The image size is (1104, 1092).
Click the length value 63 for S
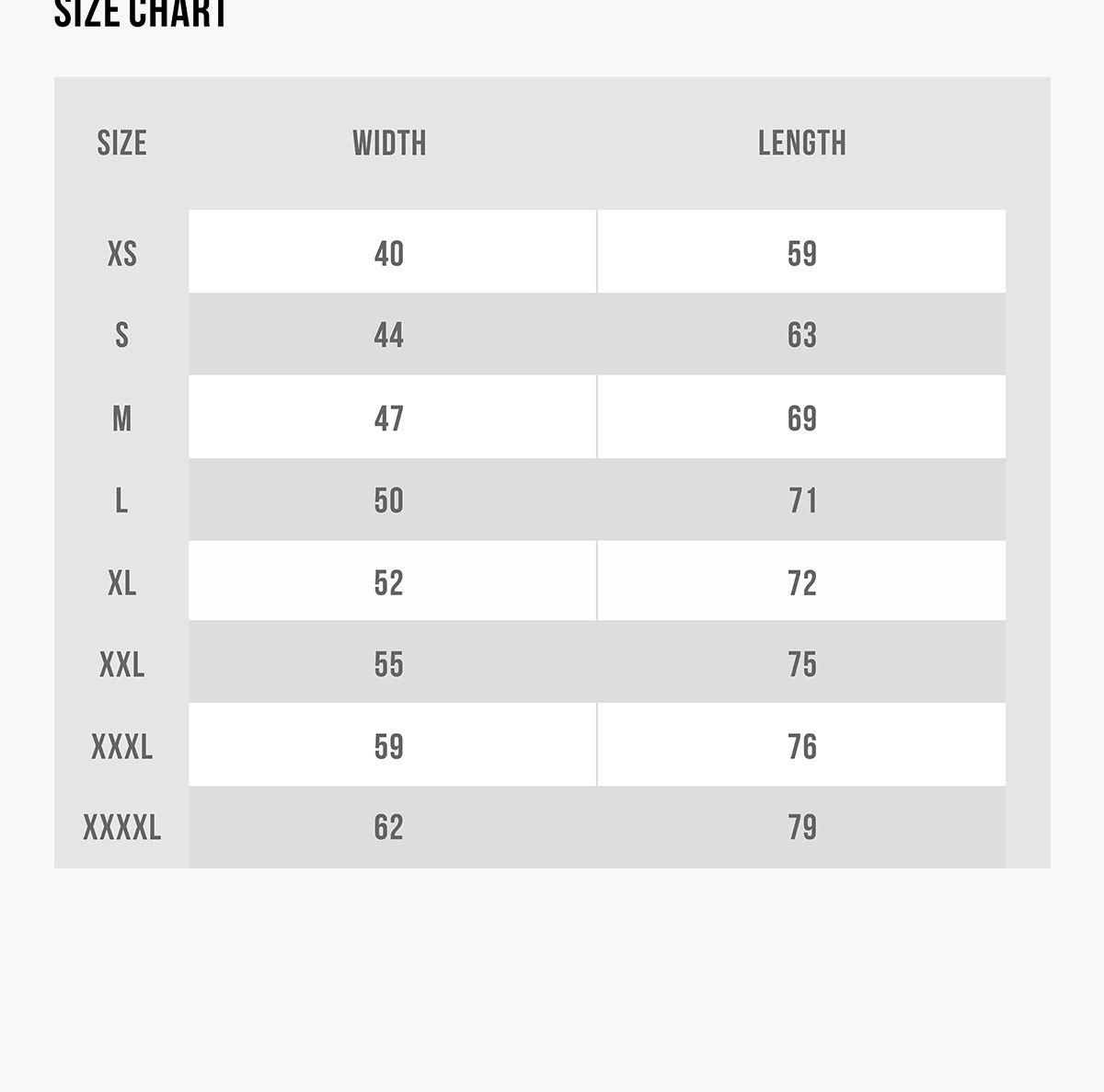[x=801, y=335]
